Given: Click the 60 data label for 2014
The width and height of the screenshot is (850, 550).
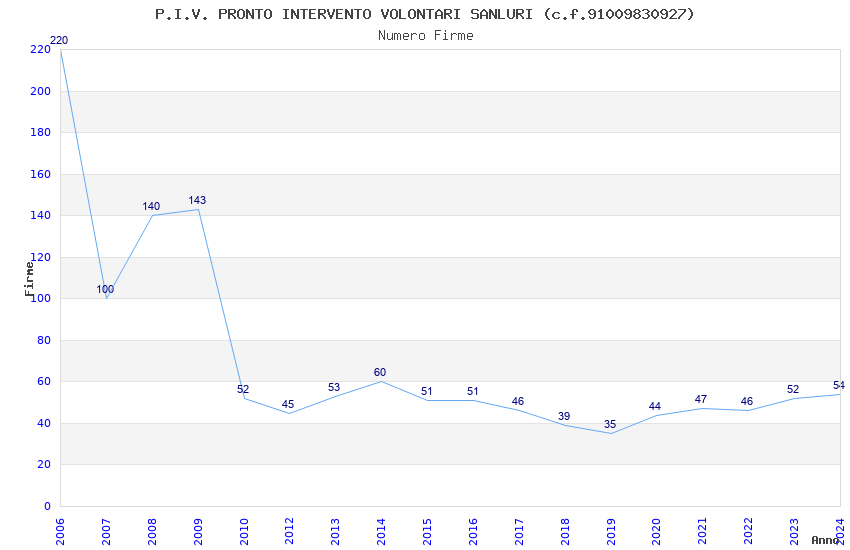Looking at the screenshot, I should [x=380, y=372].
